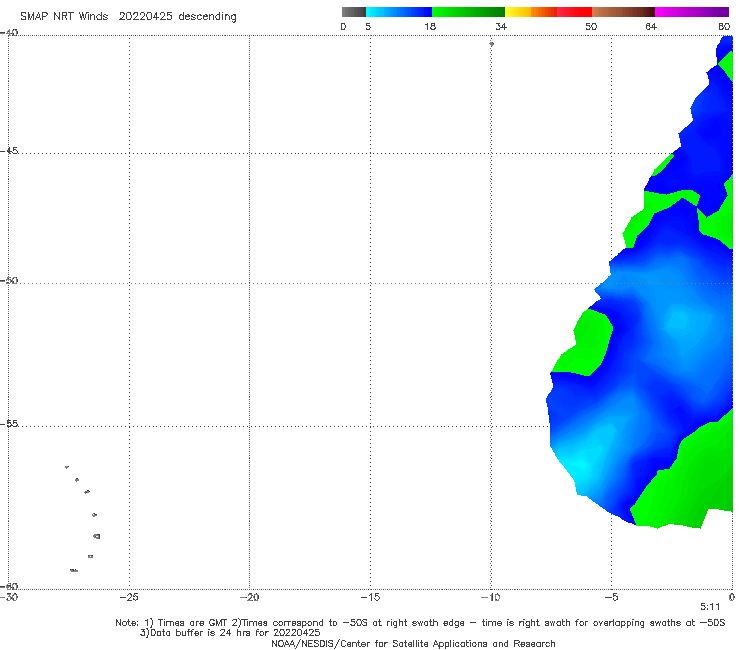This screenshot has height=650, width=740.
Task: Click the yellow-orange segment of the color bar
Action: point(531,12)
